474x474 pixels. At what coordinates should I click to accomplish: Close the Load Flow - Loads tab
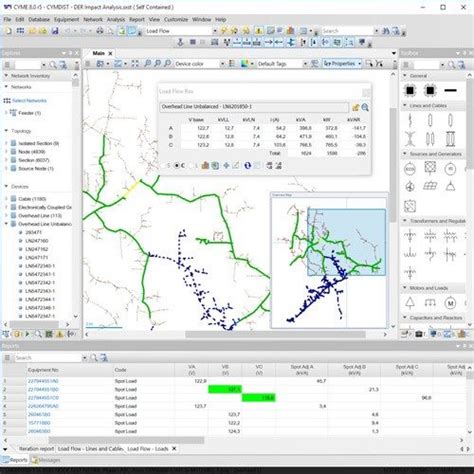(174, 449)
